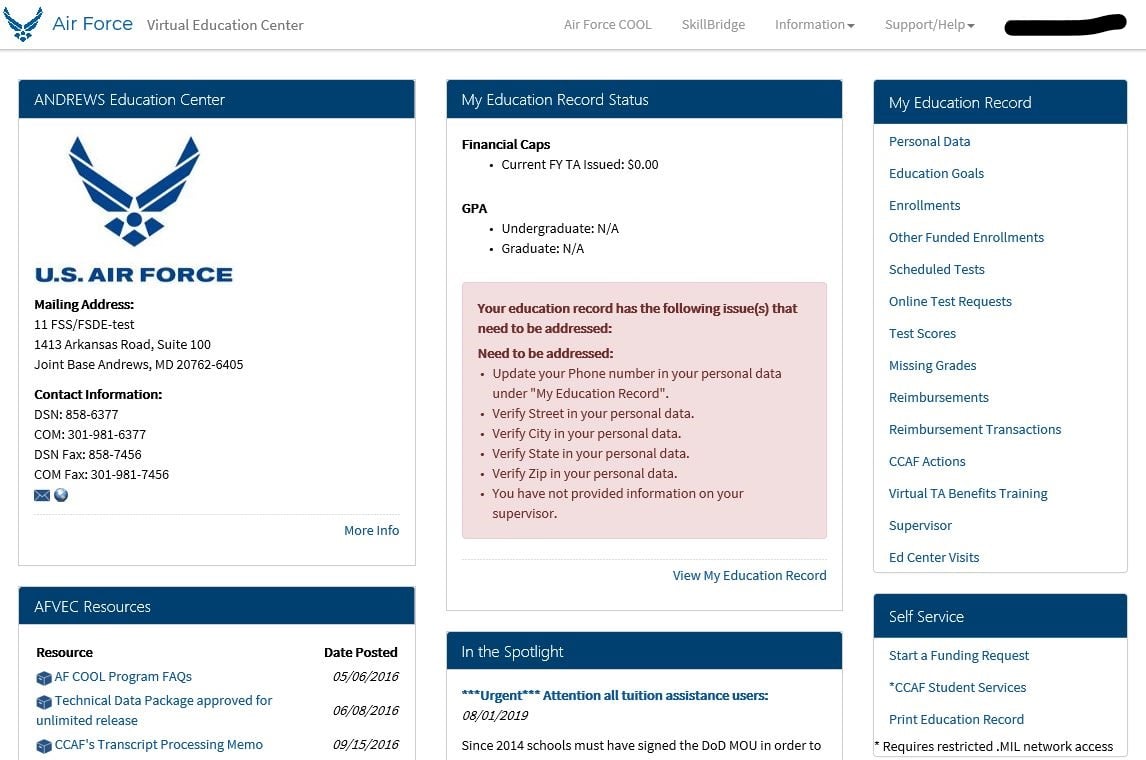Click cube icon by CCAF's Transcript Processing Memo
1146x760 pixels.
click(44, 746)
